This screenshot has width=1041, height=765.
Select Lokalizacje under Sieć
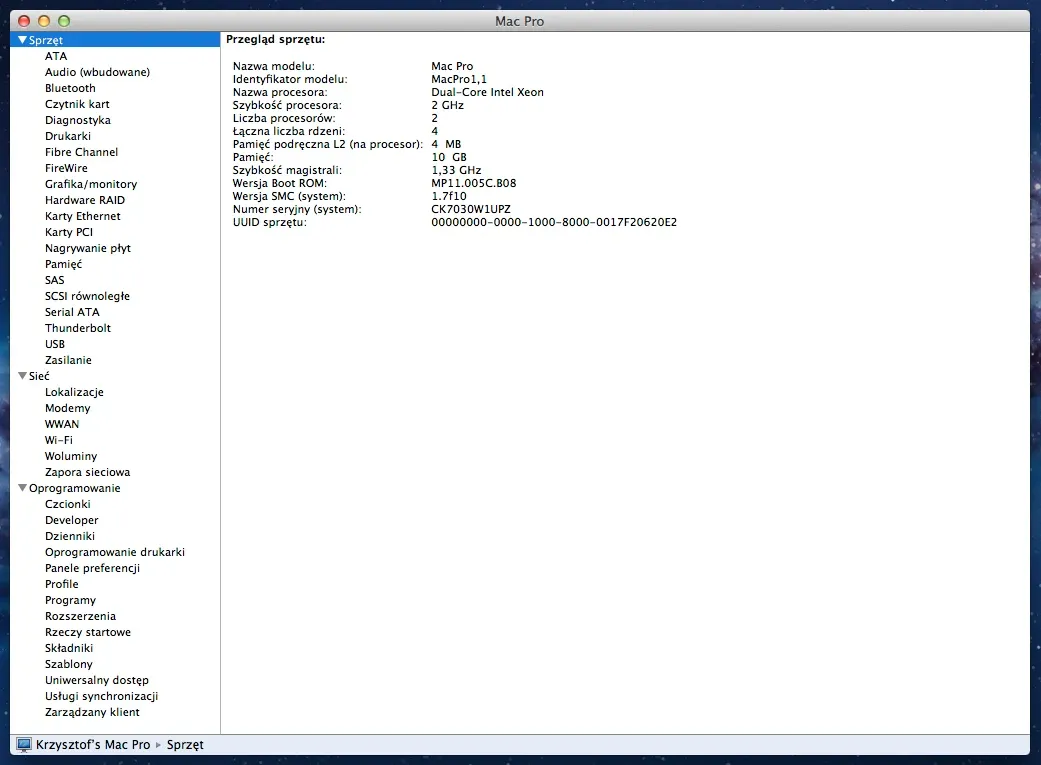pyautogui.click(x=74, y=392)
